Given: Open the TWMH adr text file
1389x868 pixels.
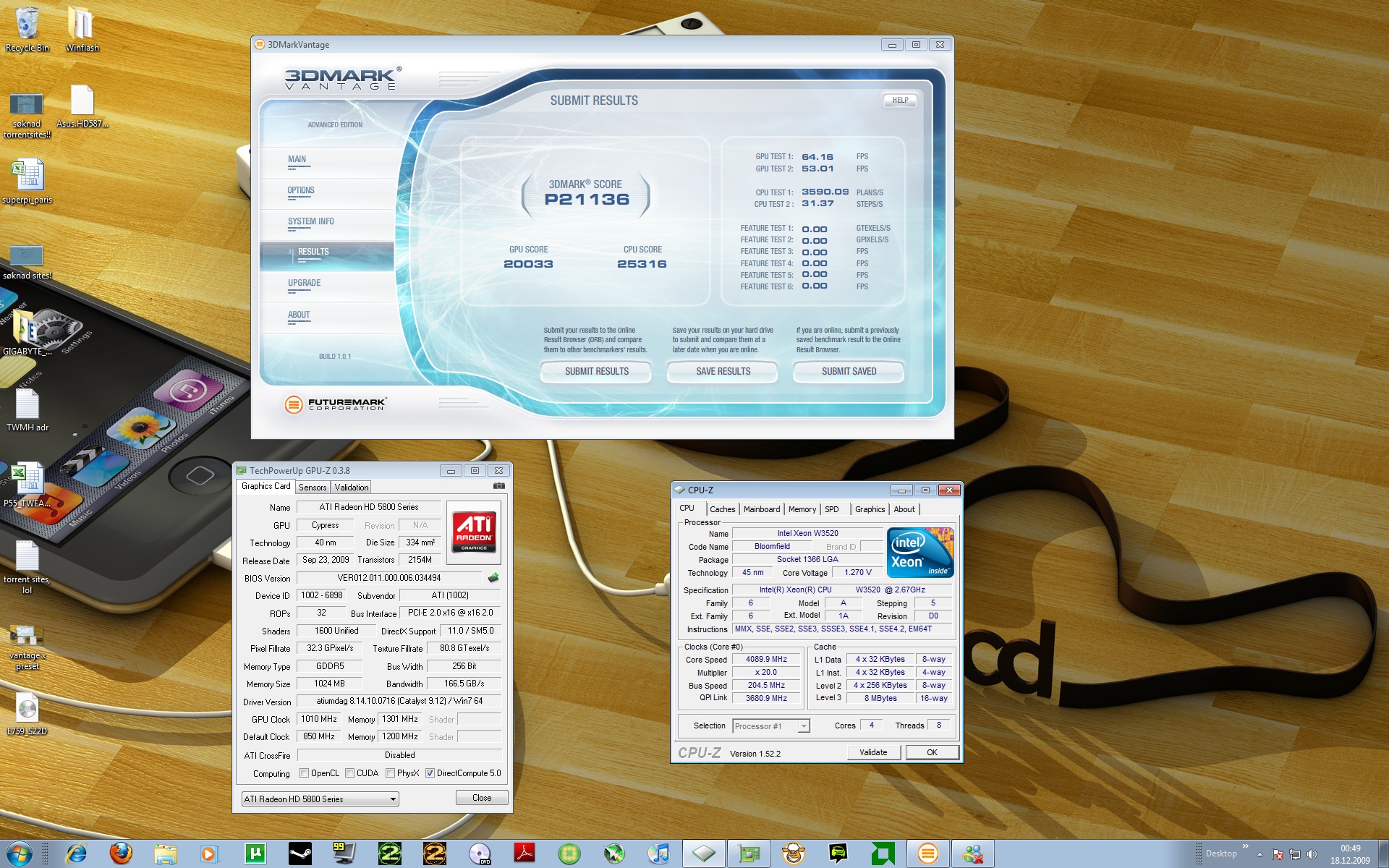Looking at the screenshot, I should click(x=27, y=410).
